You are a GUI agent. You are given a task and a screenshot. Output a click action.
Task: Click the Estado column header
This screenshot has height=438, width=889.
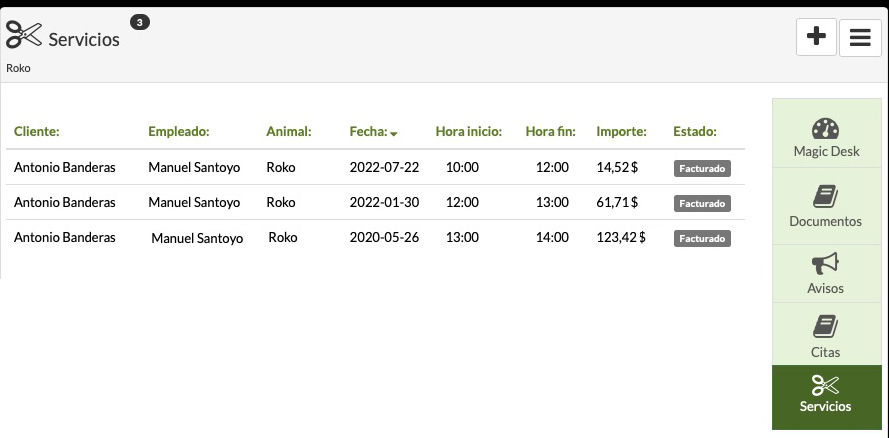(x=695, y=131)
